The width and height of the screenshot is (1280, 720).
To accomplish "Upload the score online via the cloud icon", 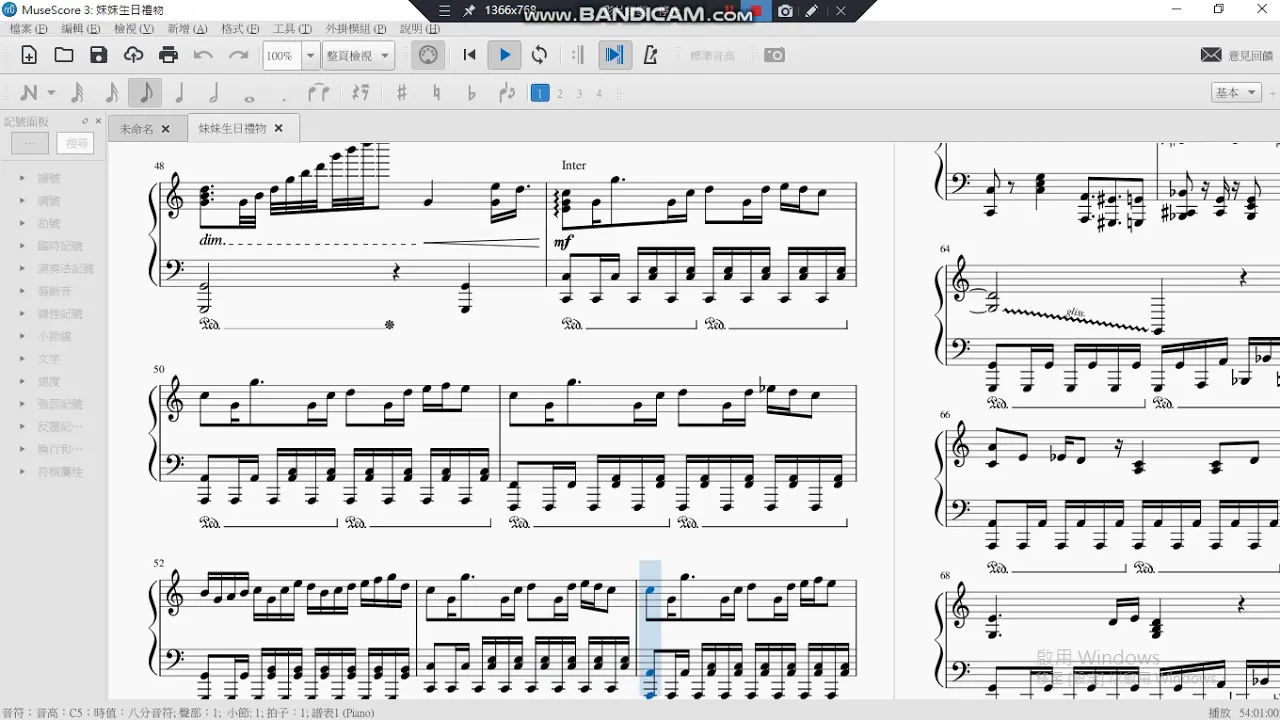I will pyautogui.click(x=133, y=55).
